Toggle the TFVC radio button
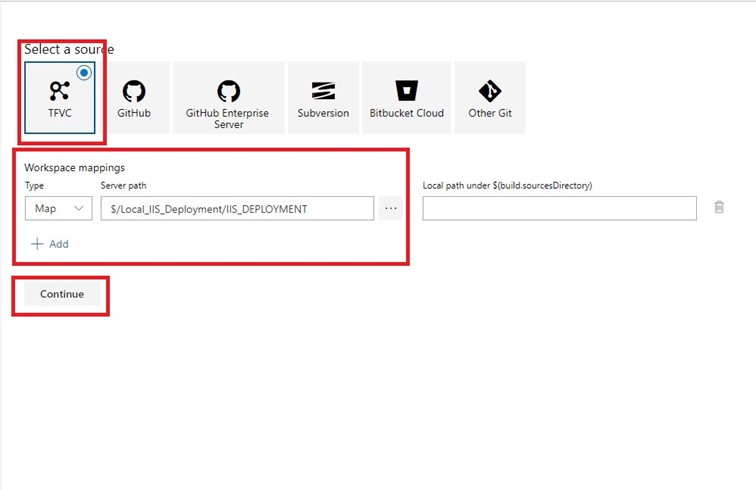The width and height of the screenshot is (756, 490). coord(84,73)
